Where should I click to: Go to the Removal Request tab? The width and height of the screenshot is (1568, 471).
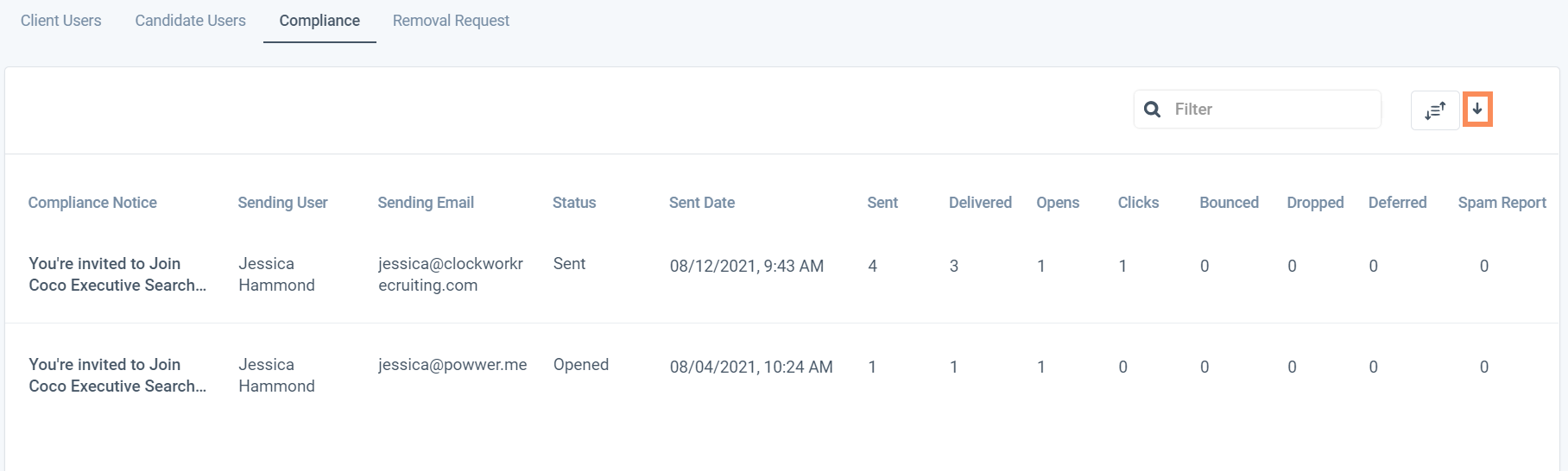451,21
